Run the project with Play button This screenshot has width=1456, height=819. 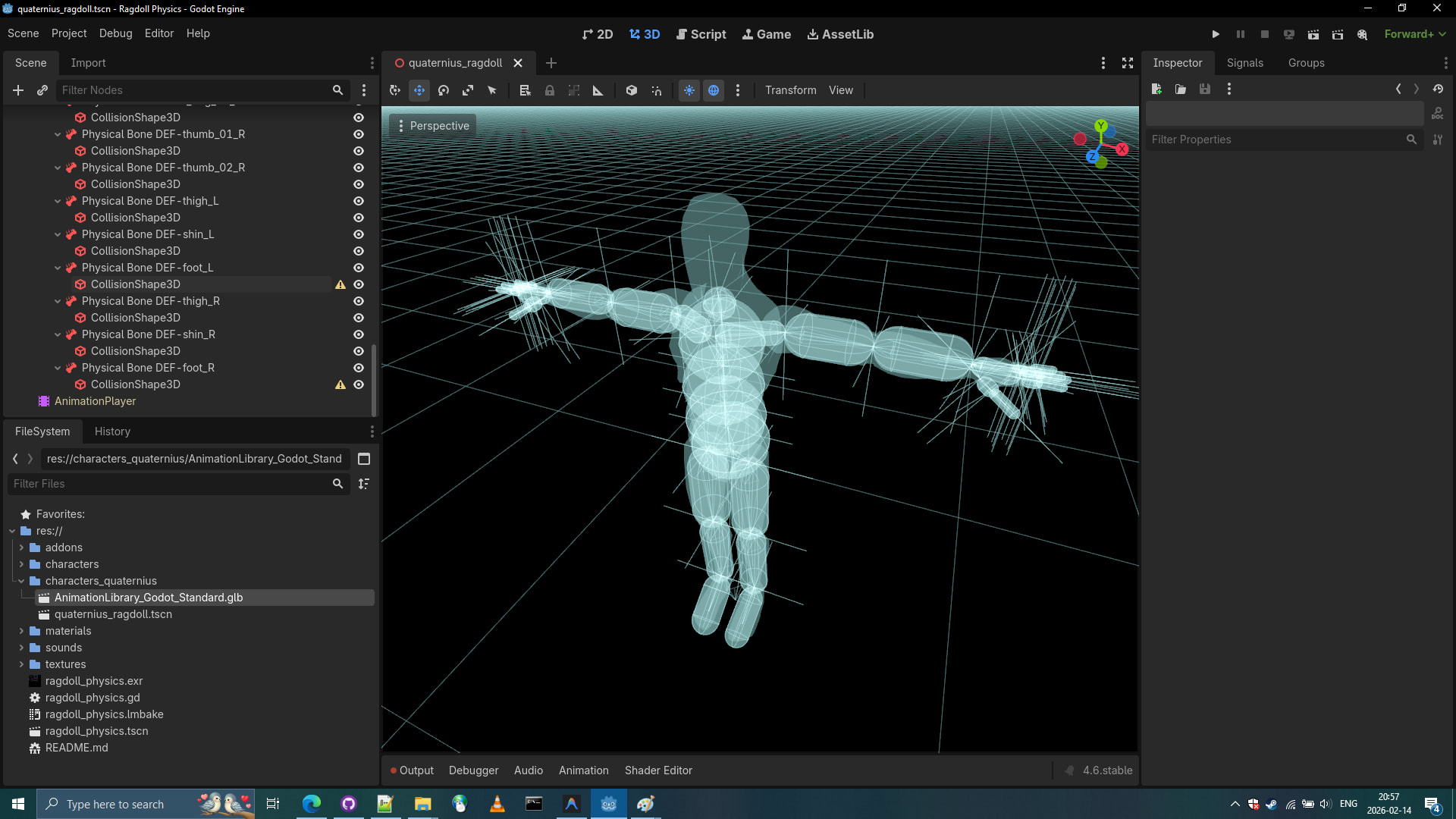(1216, 34)
